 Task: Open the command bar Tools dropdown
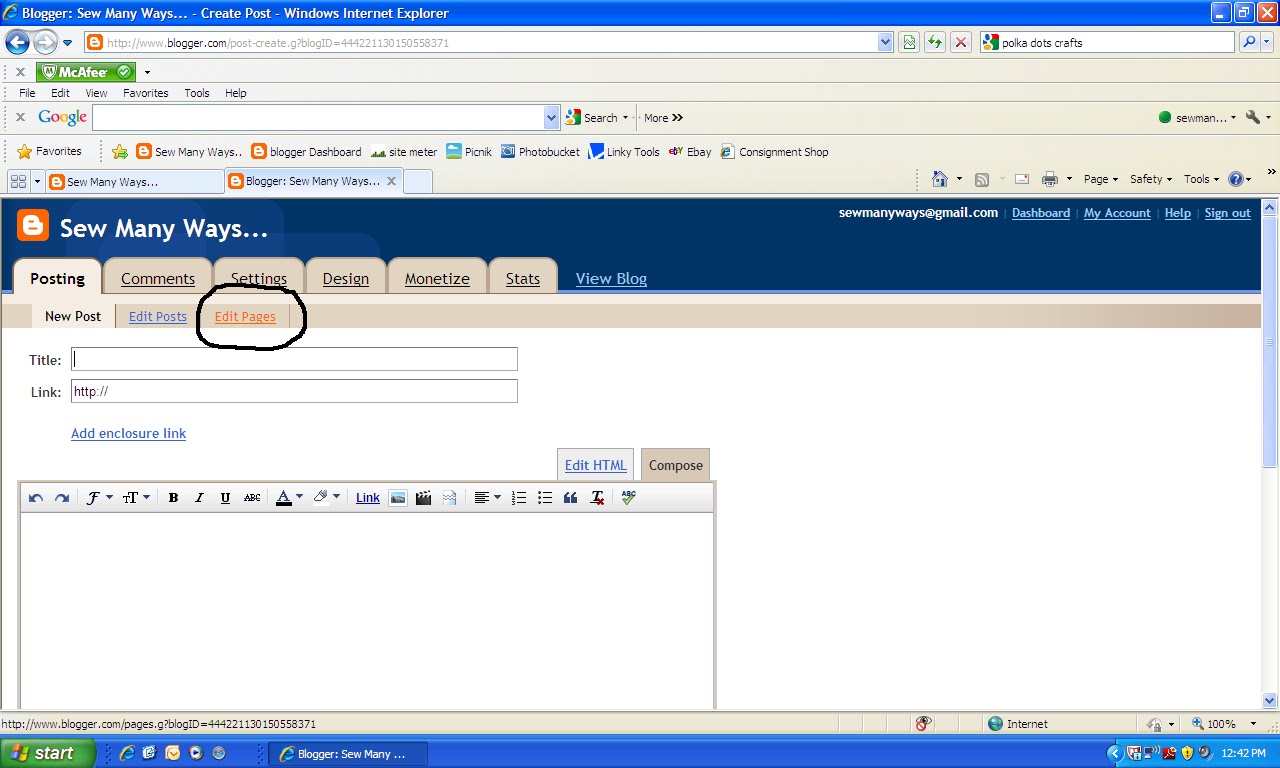[1201, 179]
